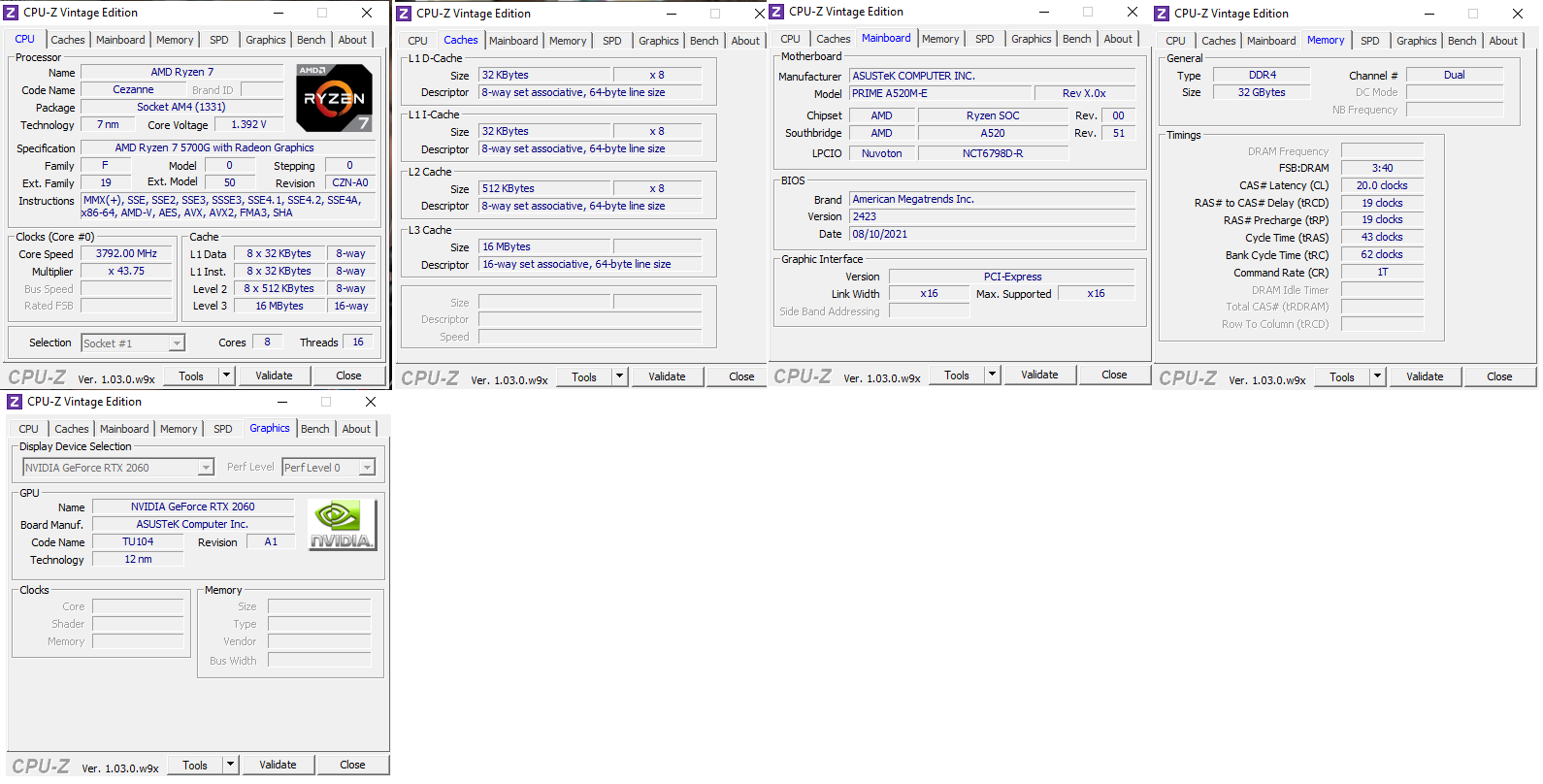Click the Package value Socket AM4 (1331)
The image size is (1543, 784).
[x=181, y=107]
